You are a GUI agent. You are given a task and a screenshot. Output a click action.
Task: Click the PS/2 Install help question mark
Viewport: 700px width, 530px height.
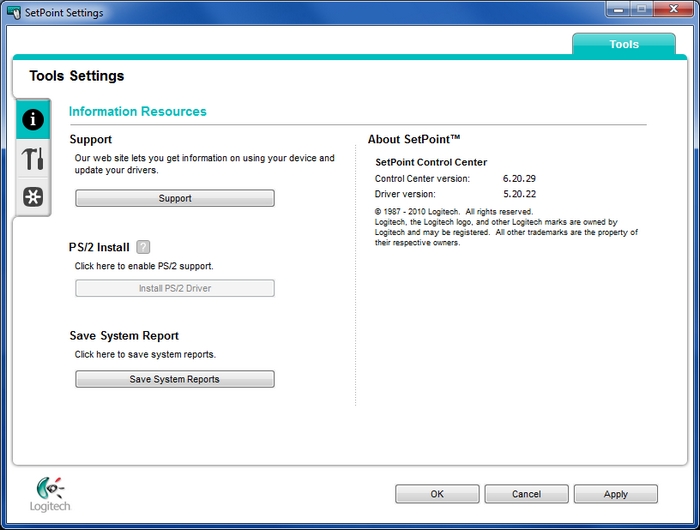click(143, 247)
